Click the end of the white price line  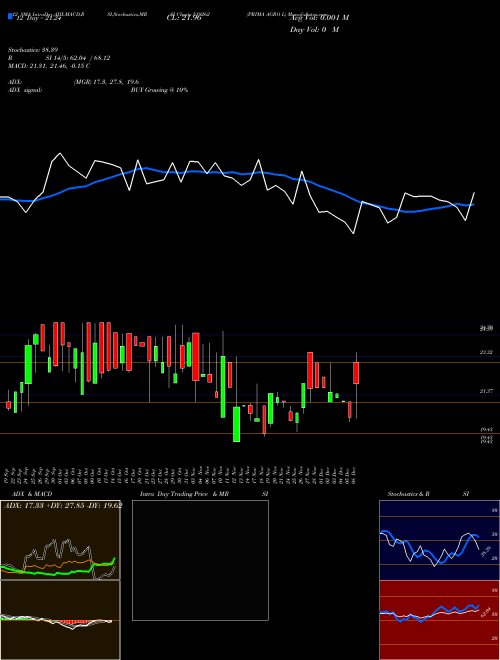click(474, 193)
